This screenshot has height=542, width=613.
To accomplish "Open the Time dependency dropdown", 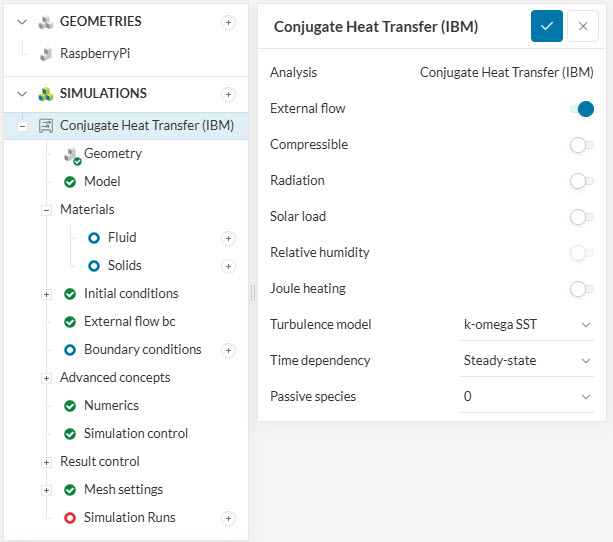I will [x=527, y=361].
